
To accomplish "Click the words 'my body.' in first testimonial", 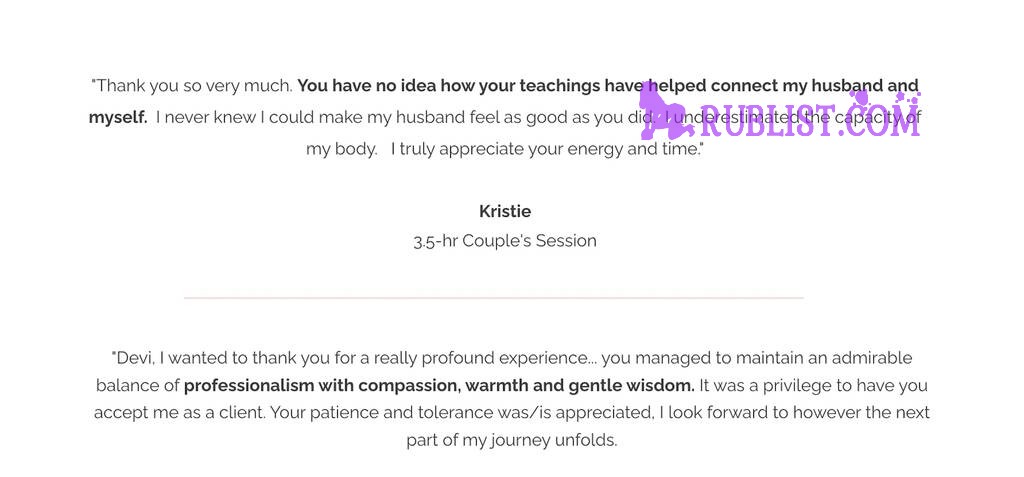I will [x=342, y=149].
